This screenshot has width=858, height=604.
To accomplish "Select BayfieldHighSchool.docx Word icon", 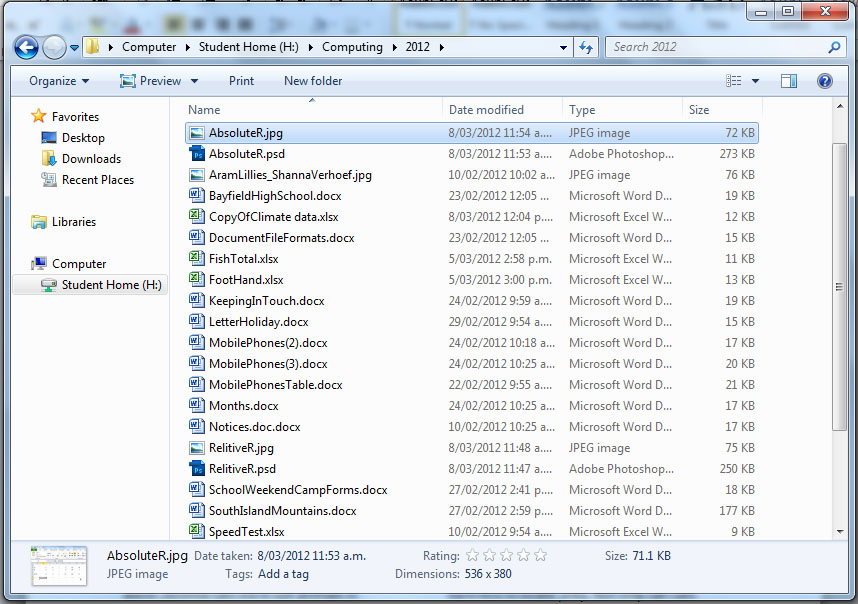I will click(x=197, y=195).
